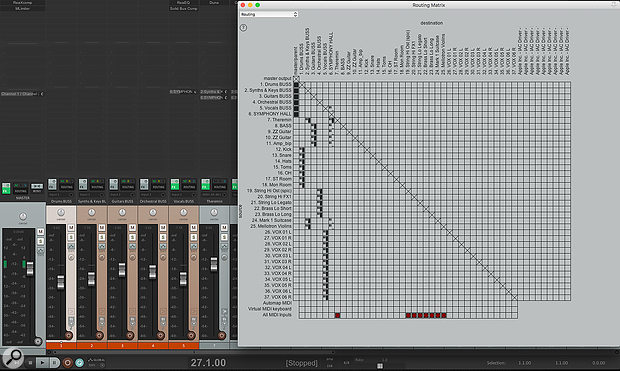Click the [Stopped] transport status text
Viewport: 620px width, 371px height.
(x=302, y=363)
